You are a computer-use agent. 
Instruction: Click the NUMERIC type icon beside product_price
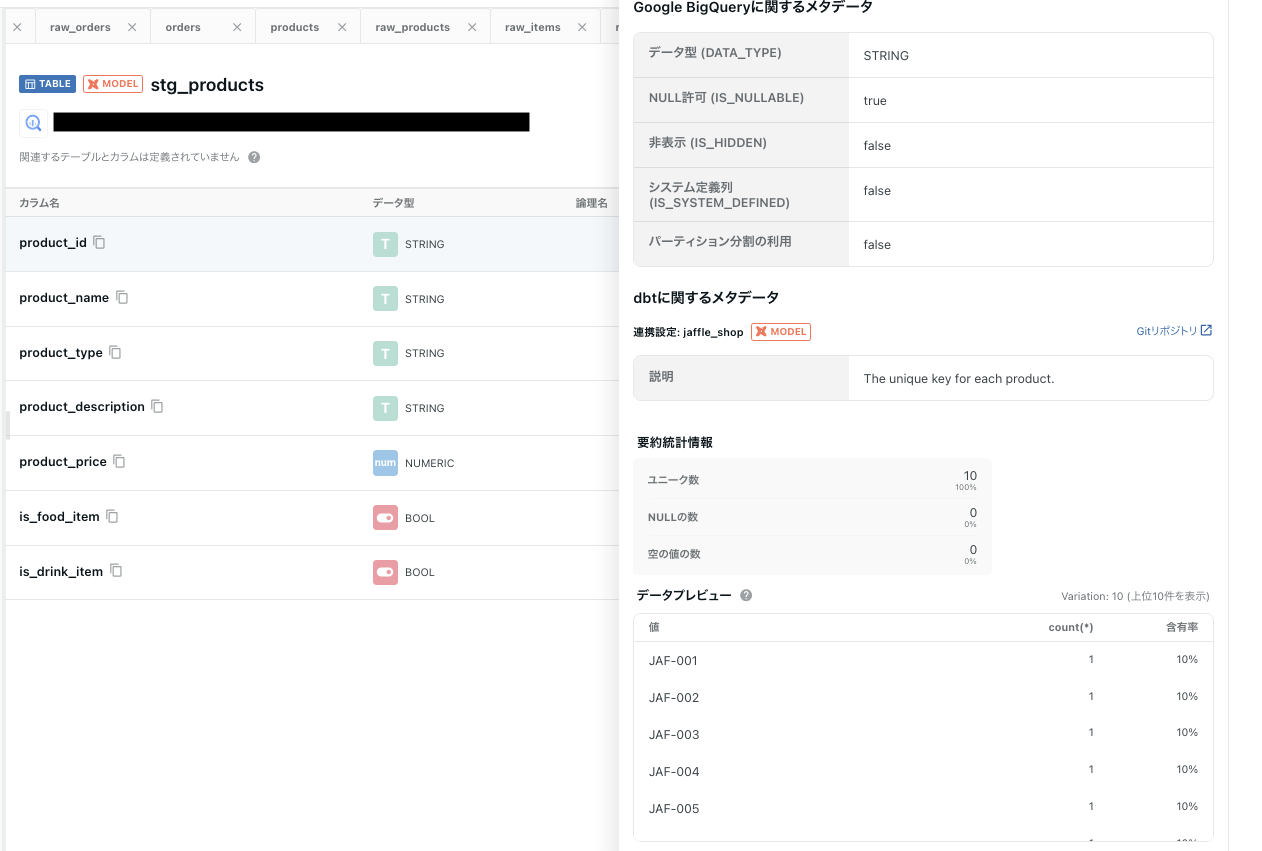coord(385,462)
